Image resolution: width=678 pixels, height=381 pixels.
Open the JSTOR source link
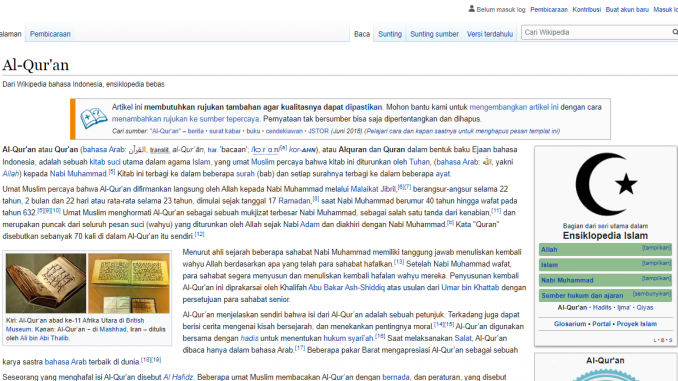[x=319, y=131]
